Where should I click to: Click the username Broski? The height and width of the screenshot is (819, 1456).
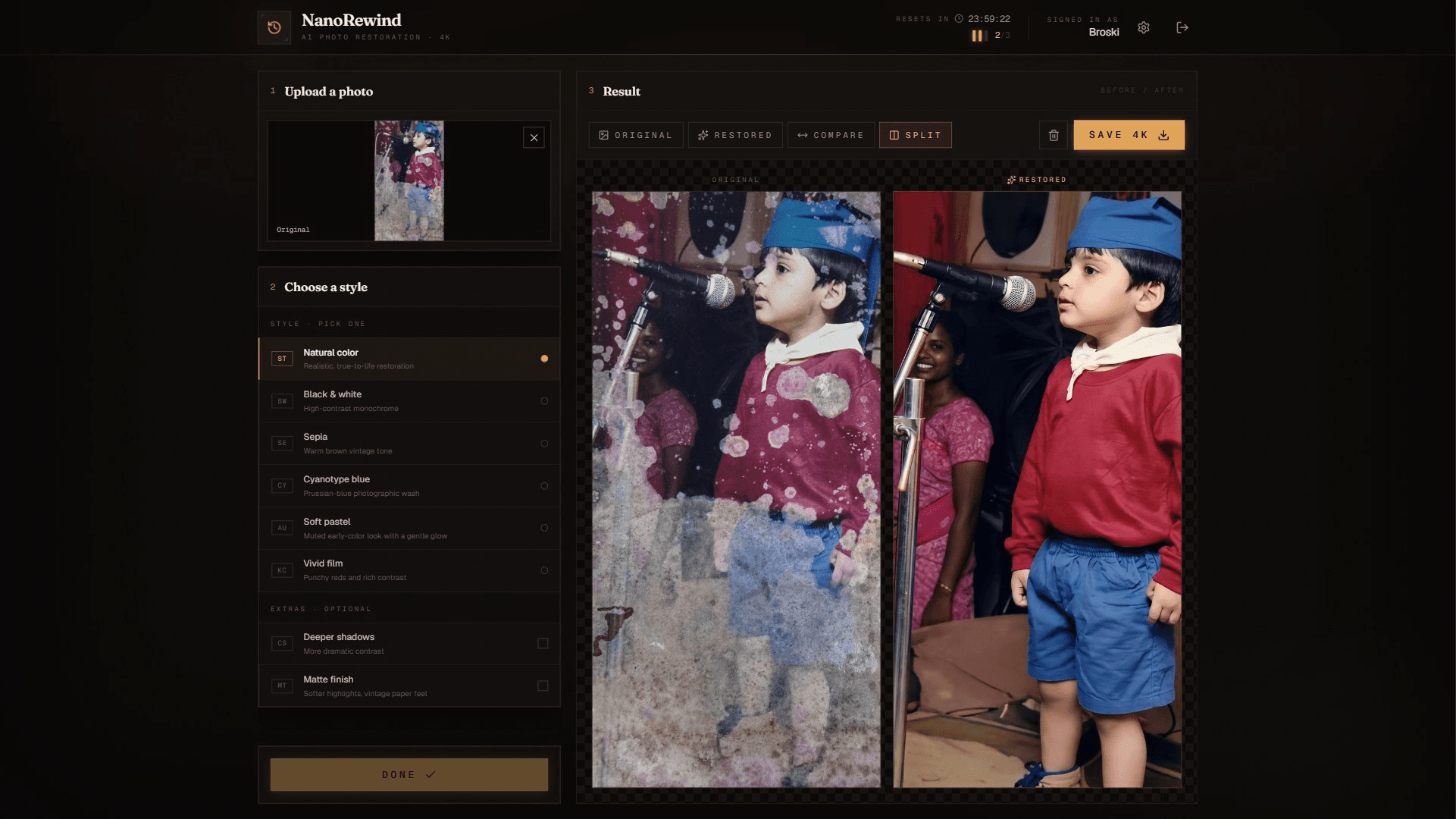click(1104, 32)
